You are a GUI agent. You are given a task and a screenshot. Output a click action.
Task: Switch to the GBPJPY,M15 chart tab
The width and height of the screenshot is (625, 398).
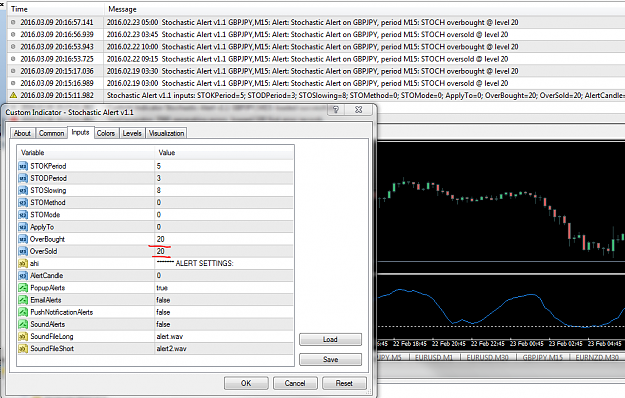coord(542,357)
